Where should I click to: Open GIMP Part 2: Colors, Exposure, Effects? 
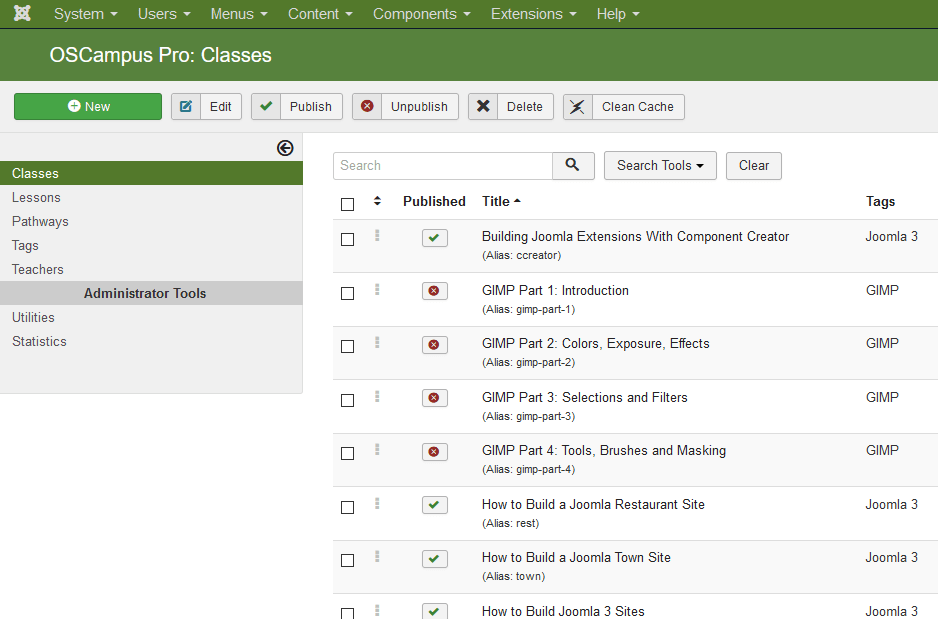coord(596,343)
